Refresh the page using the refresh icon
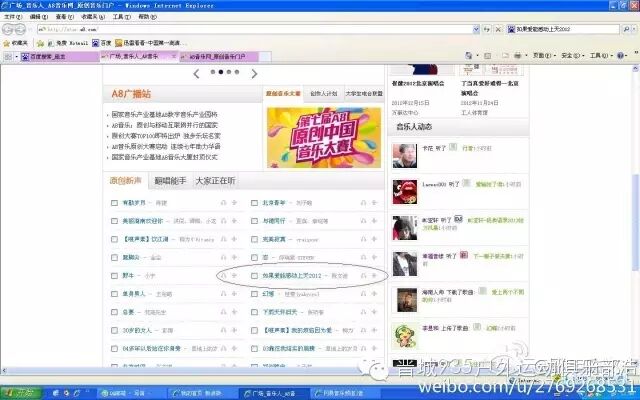The height and width of the screenshot is (400, 640). coord(487,29)
